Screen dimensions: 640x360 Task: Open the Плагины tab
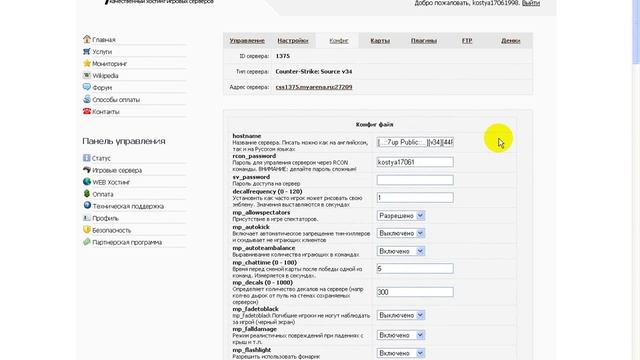click(x=424, y=41)
